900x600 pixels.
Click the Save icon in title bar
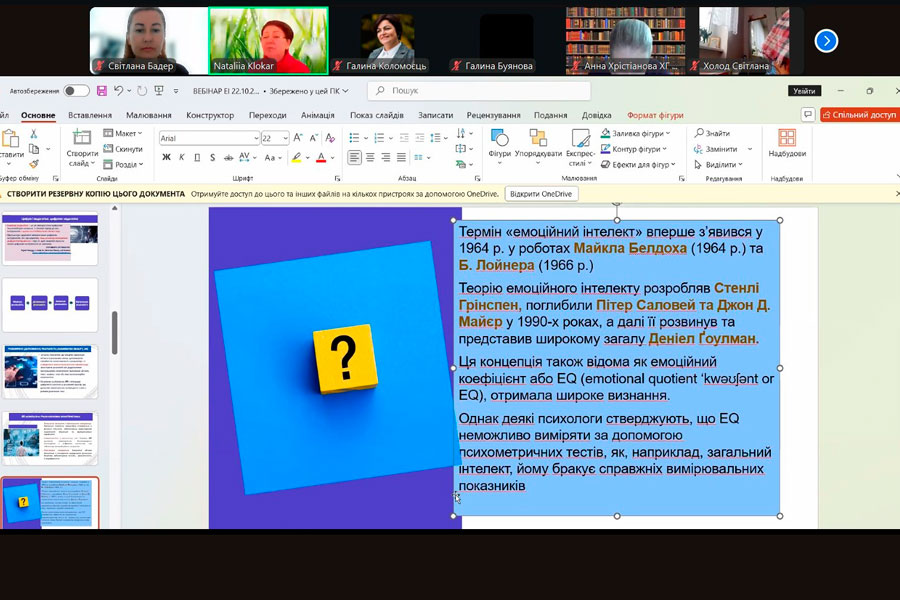(x=101, y=91)
